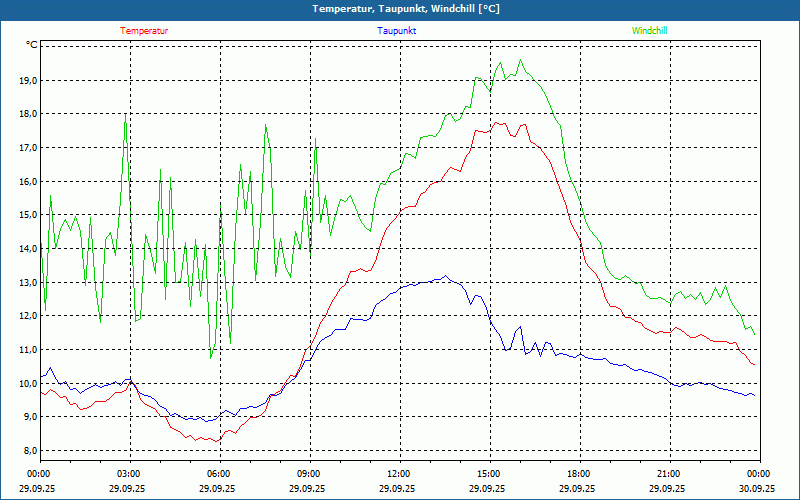This screenshot has width=800, height=500.
Task: Select the 06:00 time axis label
Action: (x=219, y=473)
